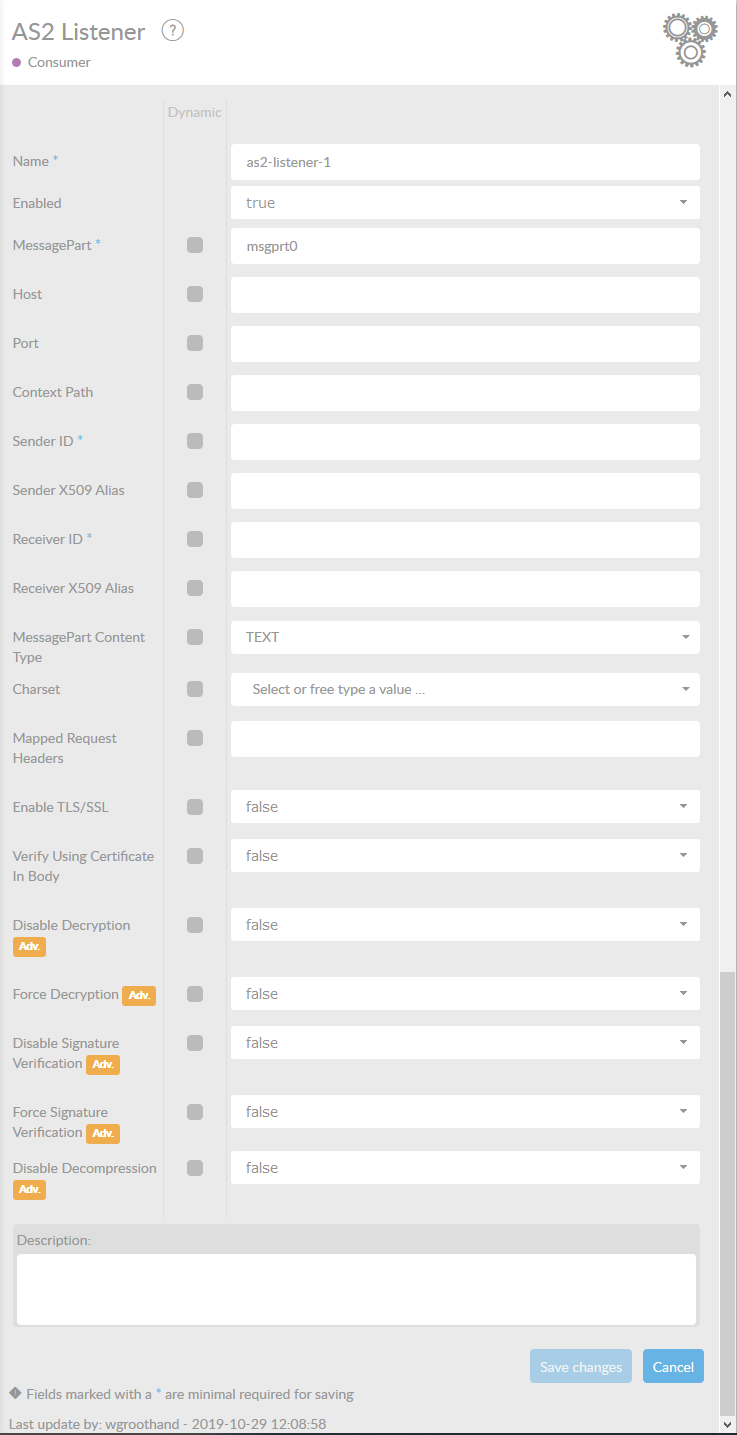Viewport: 737px width, 1435px height.
Task: Open the Enabled dropdown
Action: (x=465, y=203)
